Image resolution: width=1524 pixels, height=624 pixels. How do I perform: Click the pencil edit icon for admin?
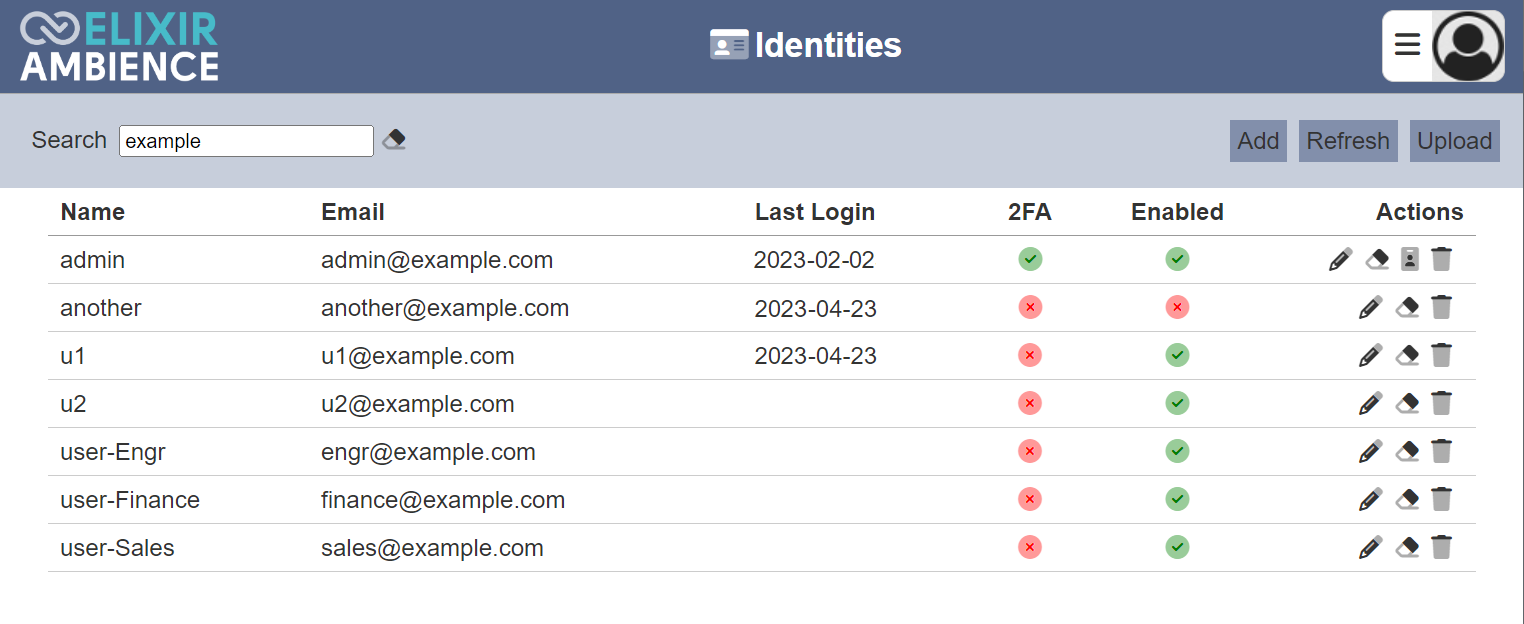1341,260
